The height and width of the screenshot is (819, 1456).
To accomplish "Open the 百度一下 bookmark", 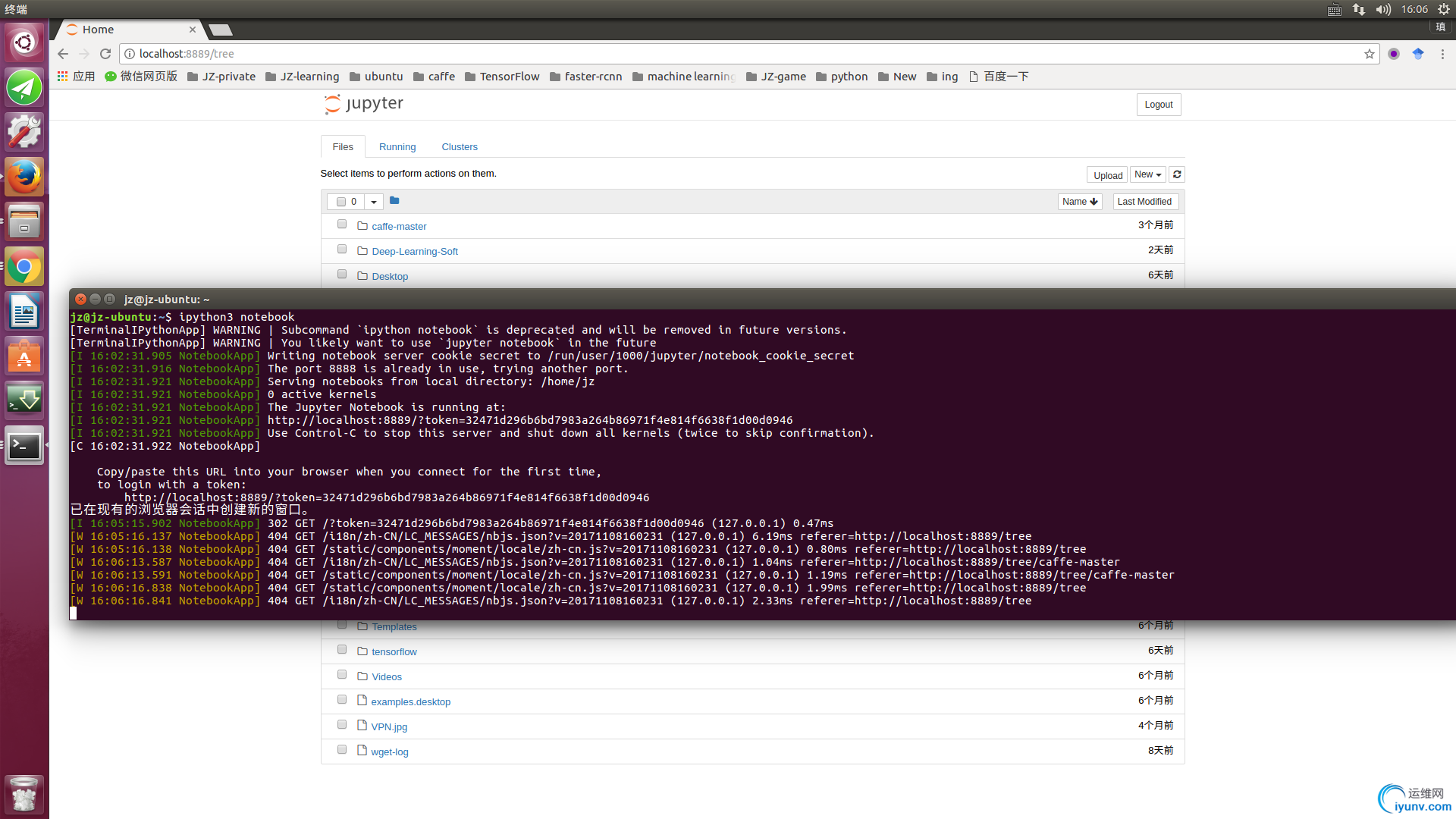I will [x=998, y=77].
